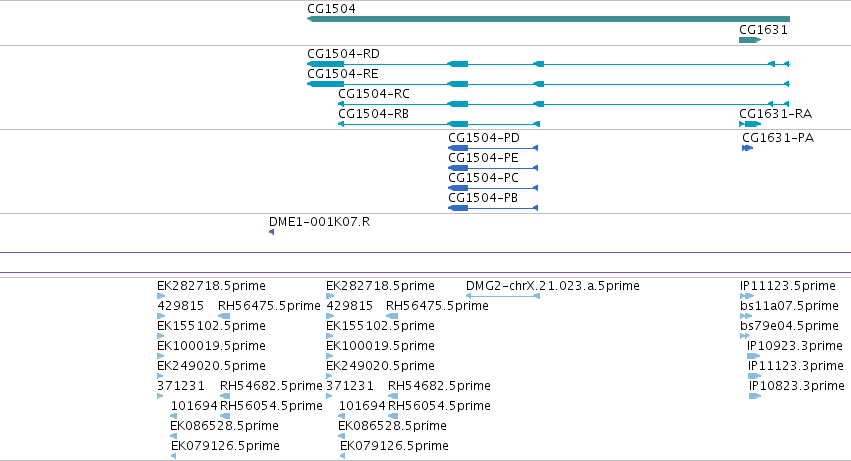The width and height of the screenshot is (851, 461).
Task: Click the rightmost RH54682.5prime EST block
Action: 393,396
